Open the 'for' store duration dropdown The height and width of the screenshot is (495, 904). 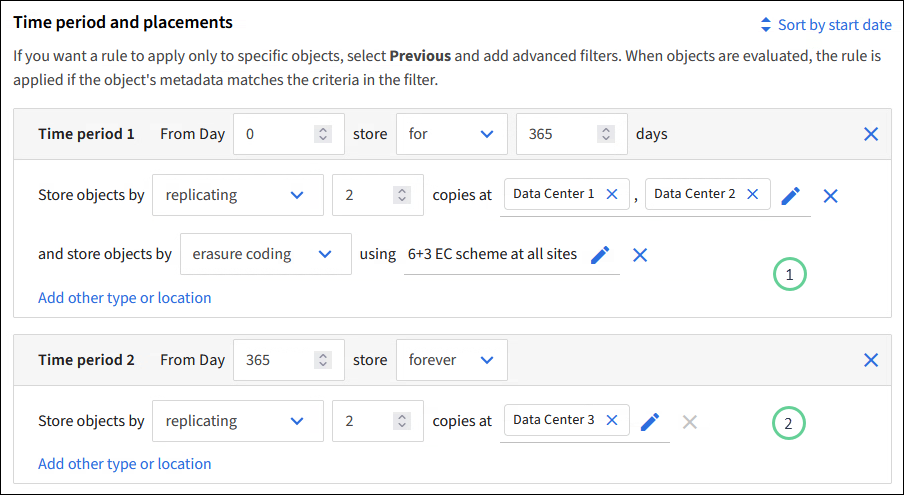click(x=451, y=134)
